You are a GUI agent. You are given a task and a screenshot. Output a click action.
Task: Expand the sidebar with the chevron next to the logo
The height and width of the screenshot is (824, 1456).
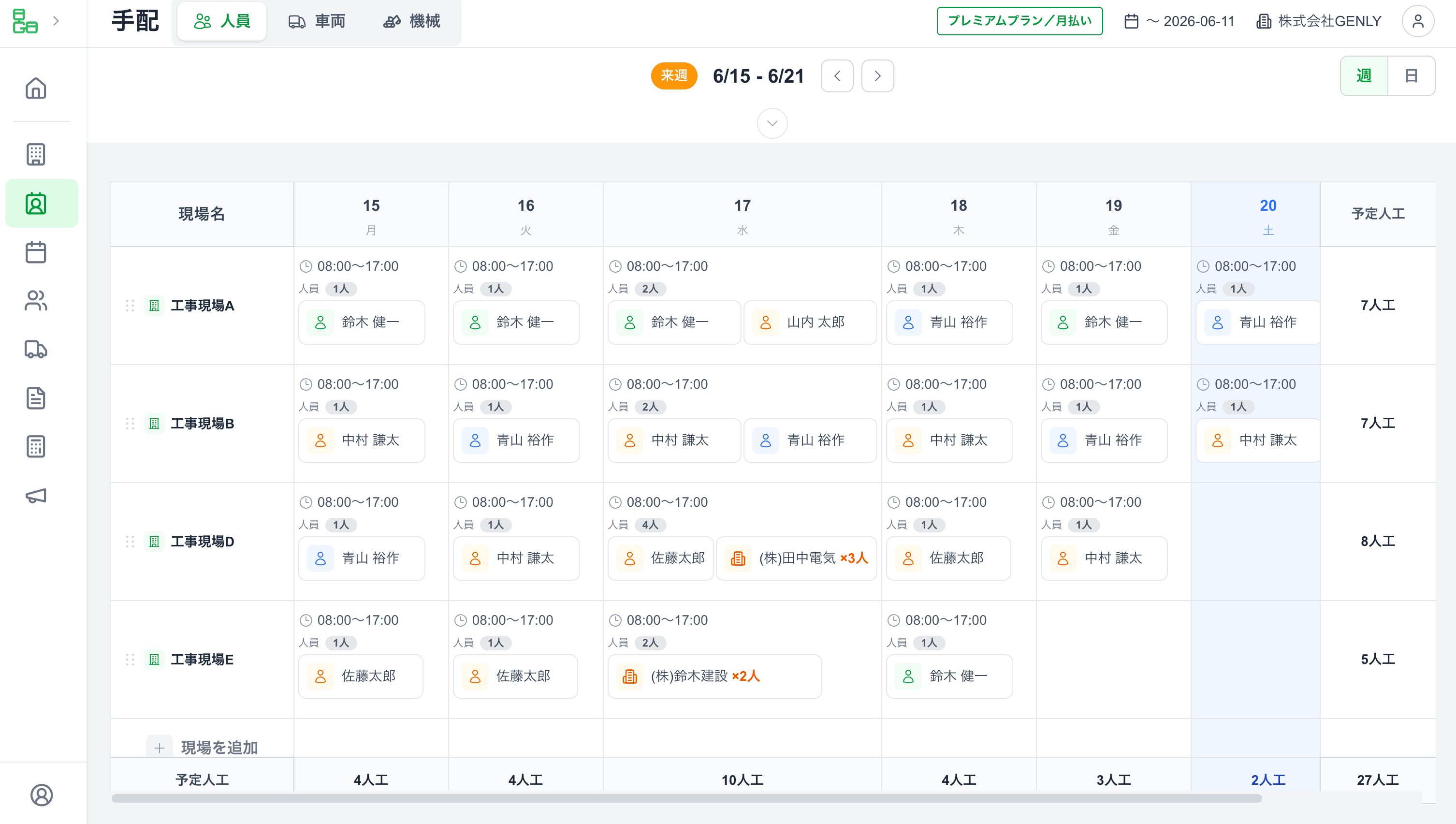pyautogui.click(x=56, y=21)
